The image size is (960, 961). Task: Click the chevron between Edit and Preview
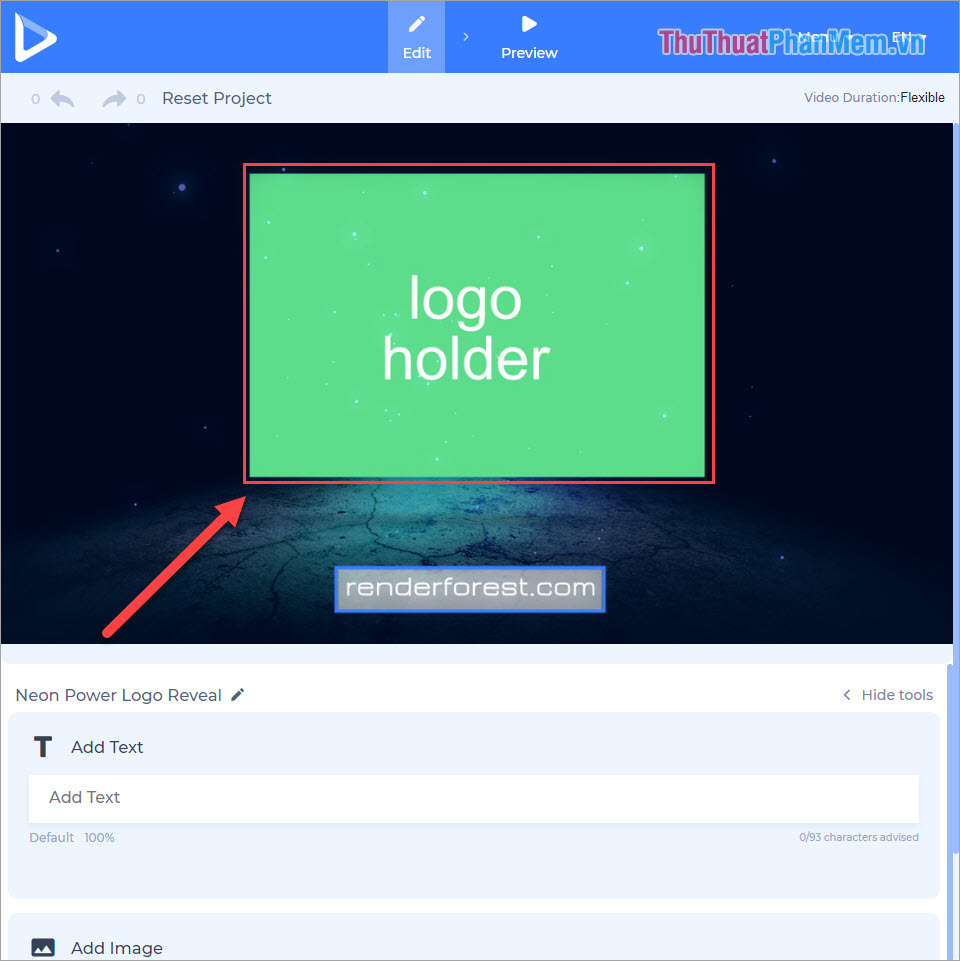(466, 37)
